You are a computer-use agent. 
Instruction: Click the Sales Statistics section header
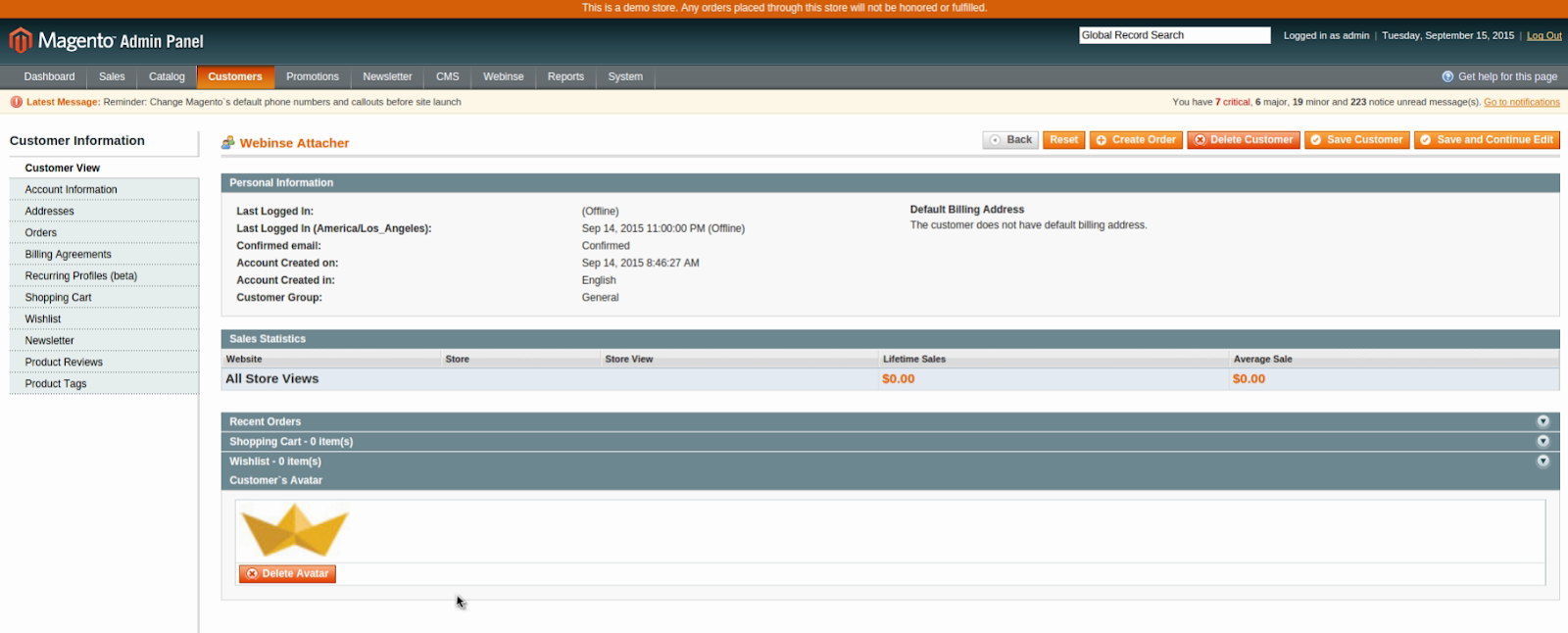[x=890, y=339]
